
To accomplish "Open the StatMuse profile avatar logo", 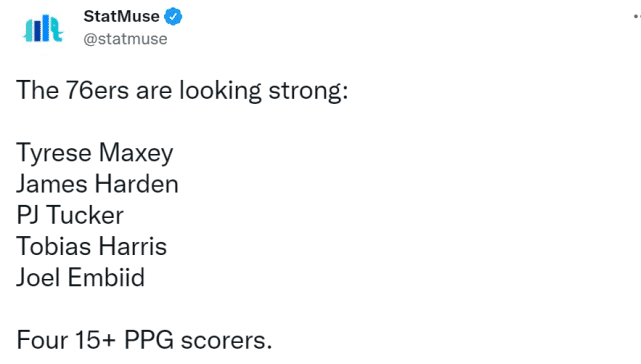I will tap(43, 29).
